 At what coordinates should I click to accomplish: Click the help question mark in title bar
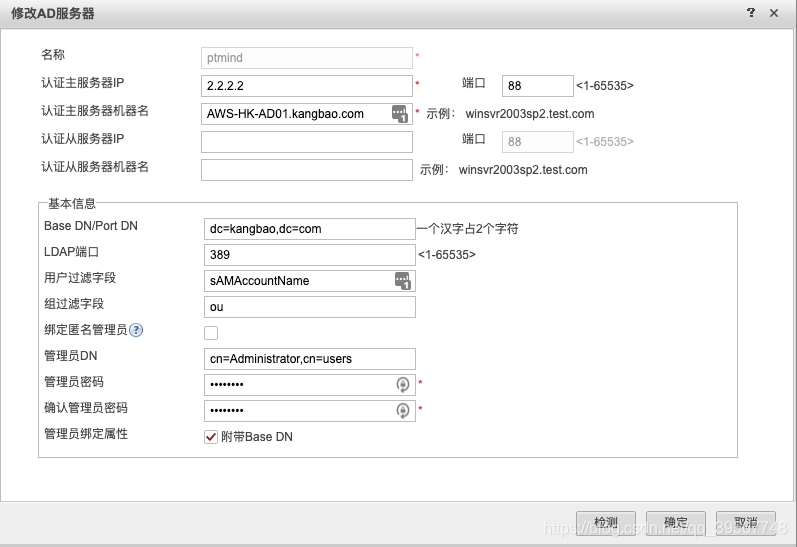click(751, 13)
